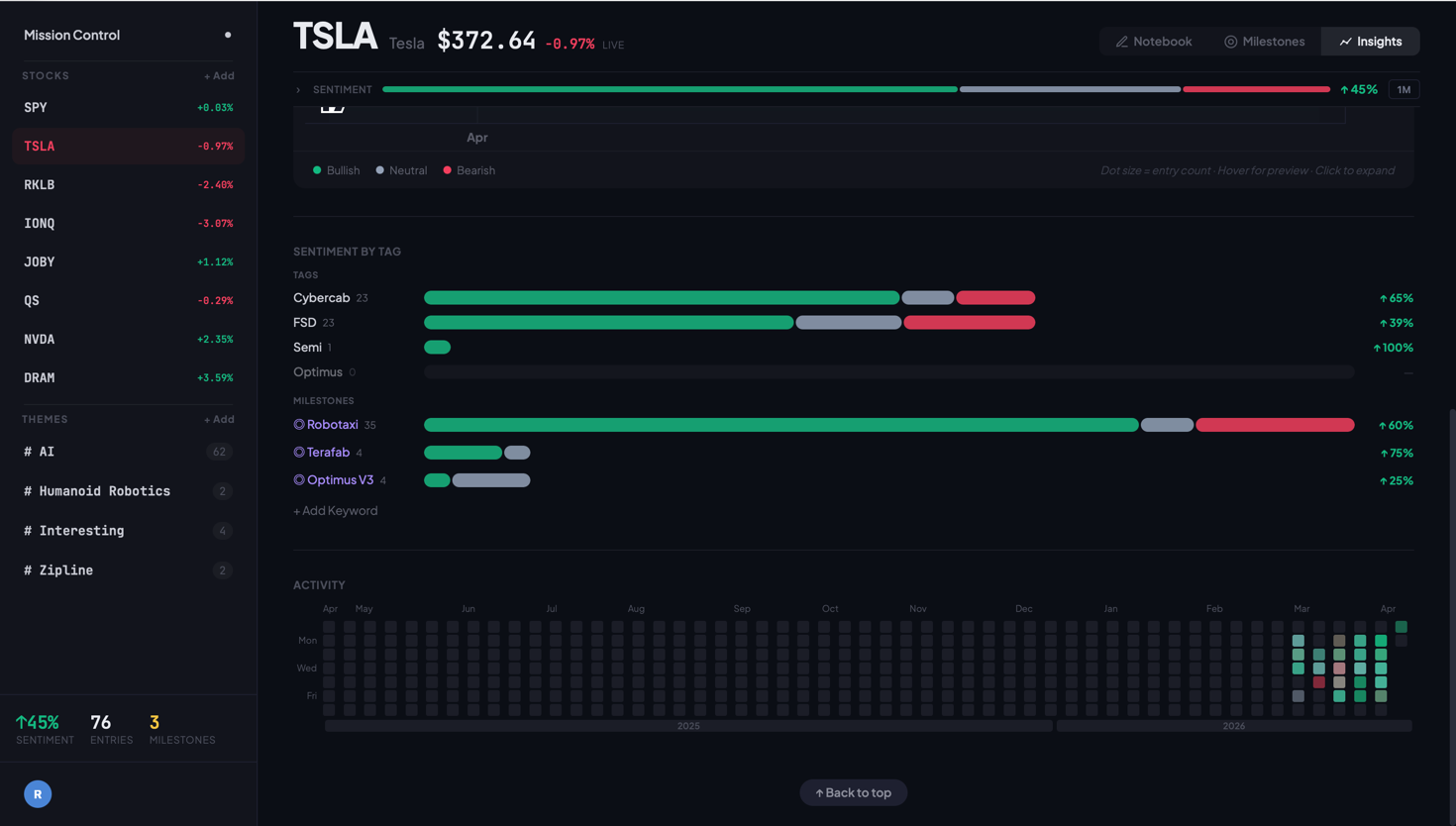Viewport: 1456px width, 826px height.
Task: Click the $372.64 TSLA price
Action: pos(486,41)
